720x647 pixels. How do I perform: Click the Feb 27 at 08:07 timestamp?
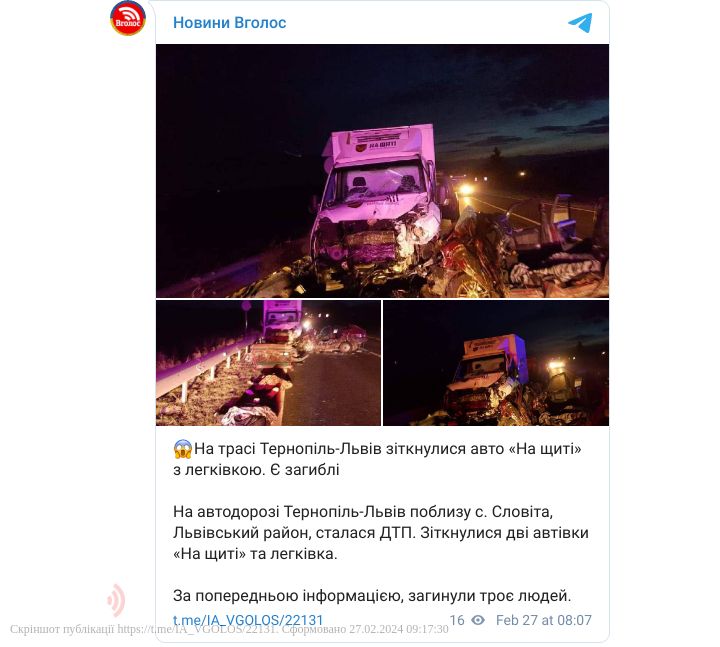544,620
